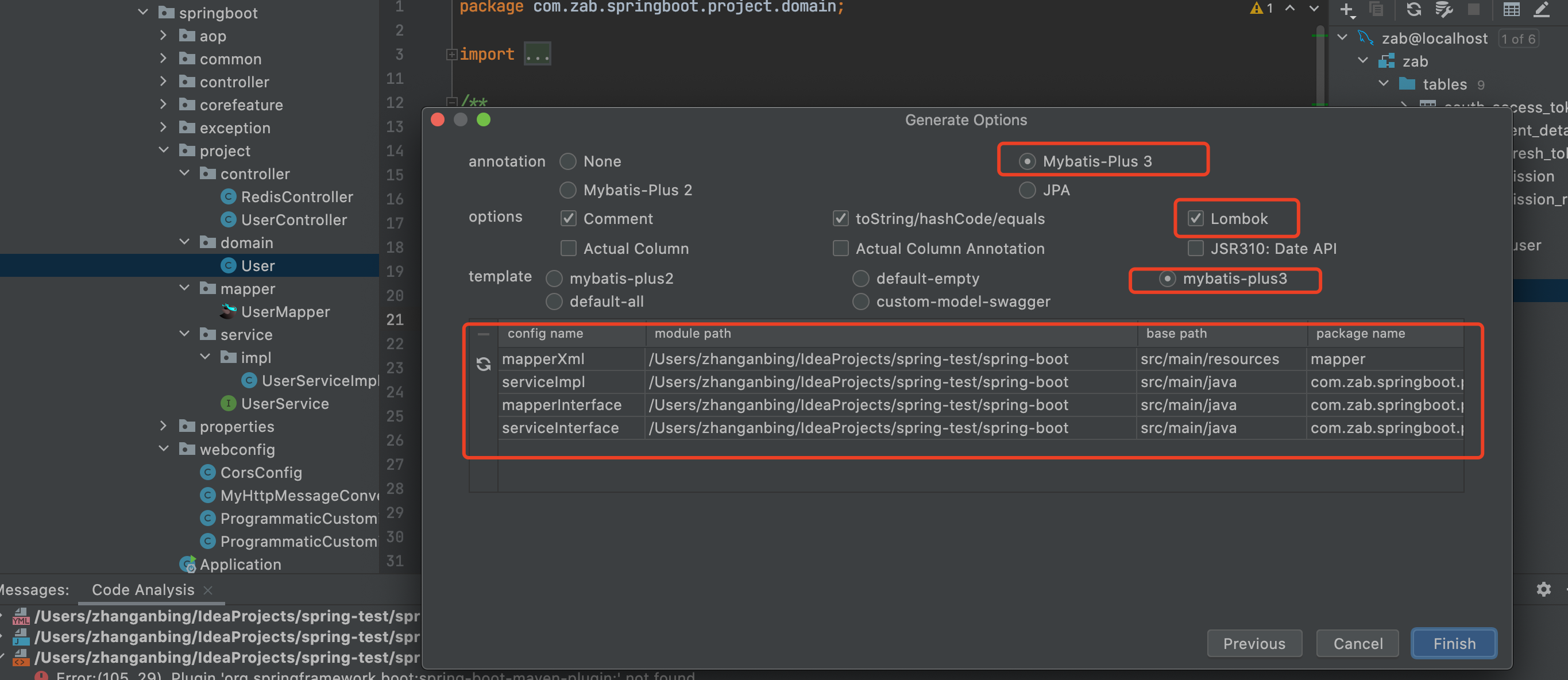Switch to the Code Analysis tab
Viewport: 1568px width, 680px height.
(x=143, y=589)
